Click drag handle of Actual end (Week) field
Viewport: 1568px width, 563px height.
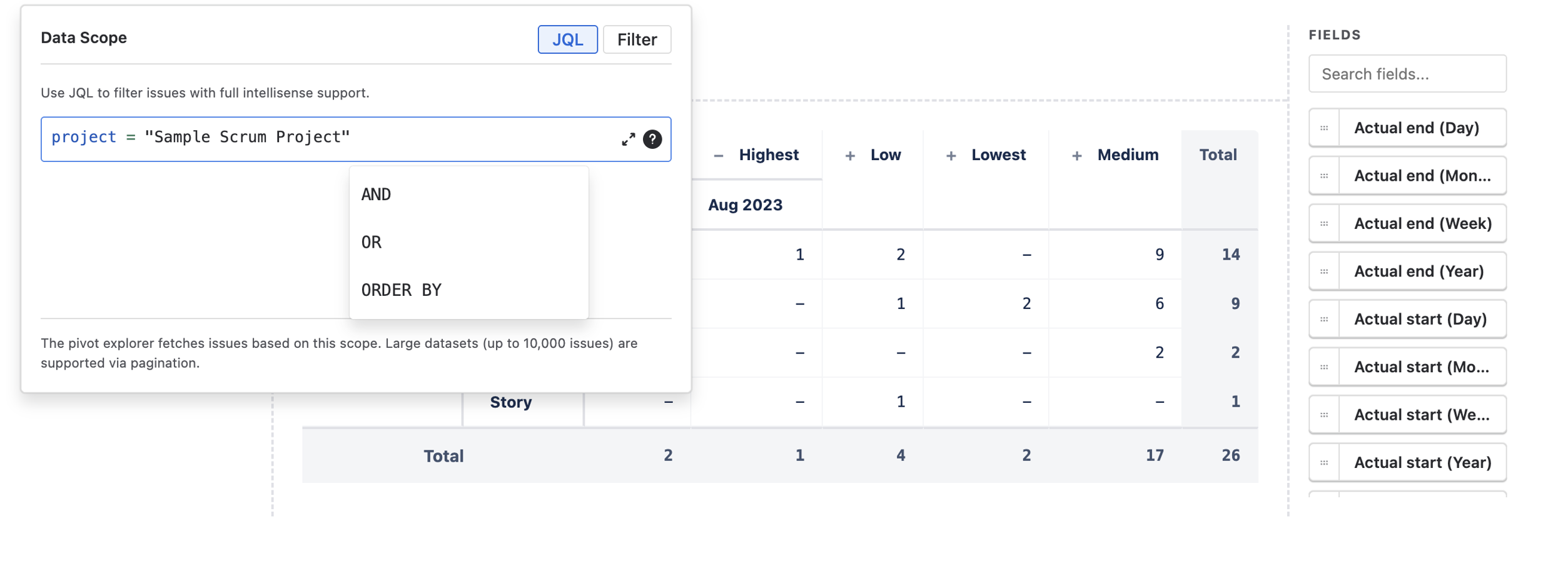tap(1324, 223)
